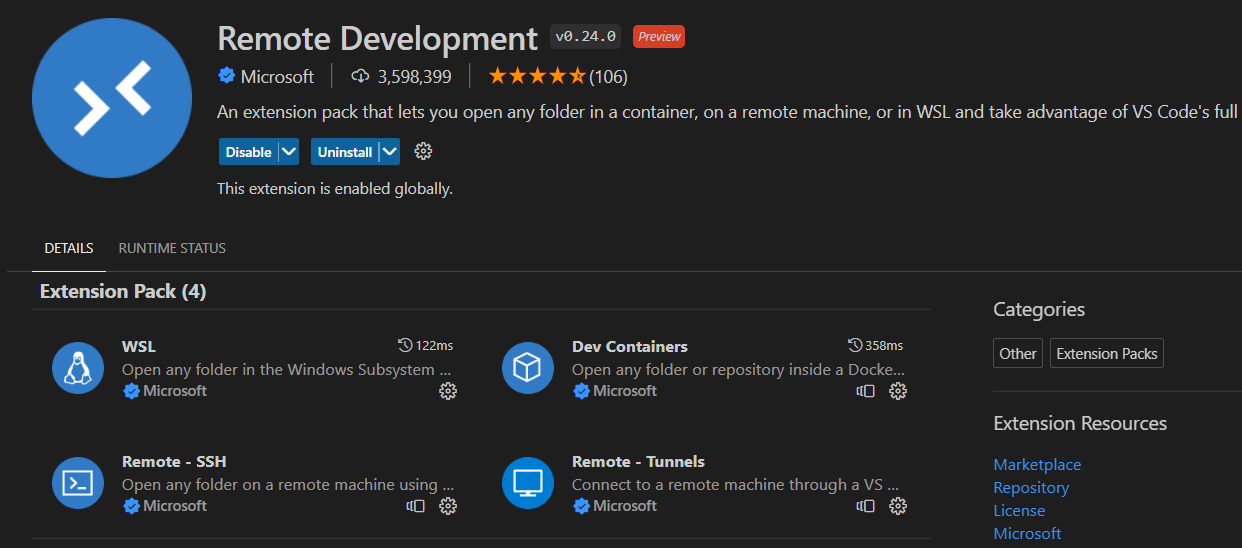Open the manage gear for Remote - Tunnels

[898, 506]
